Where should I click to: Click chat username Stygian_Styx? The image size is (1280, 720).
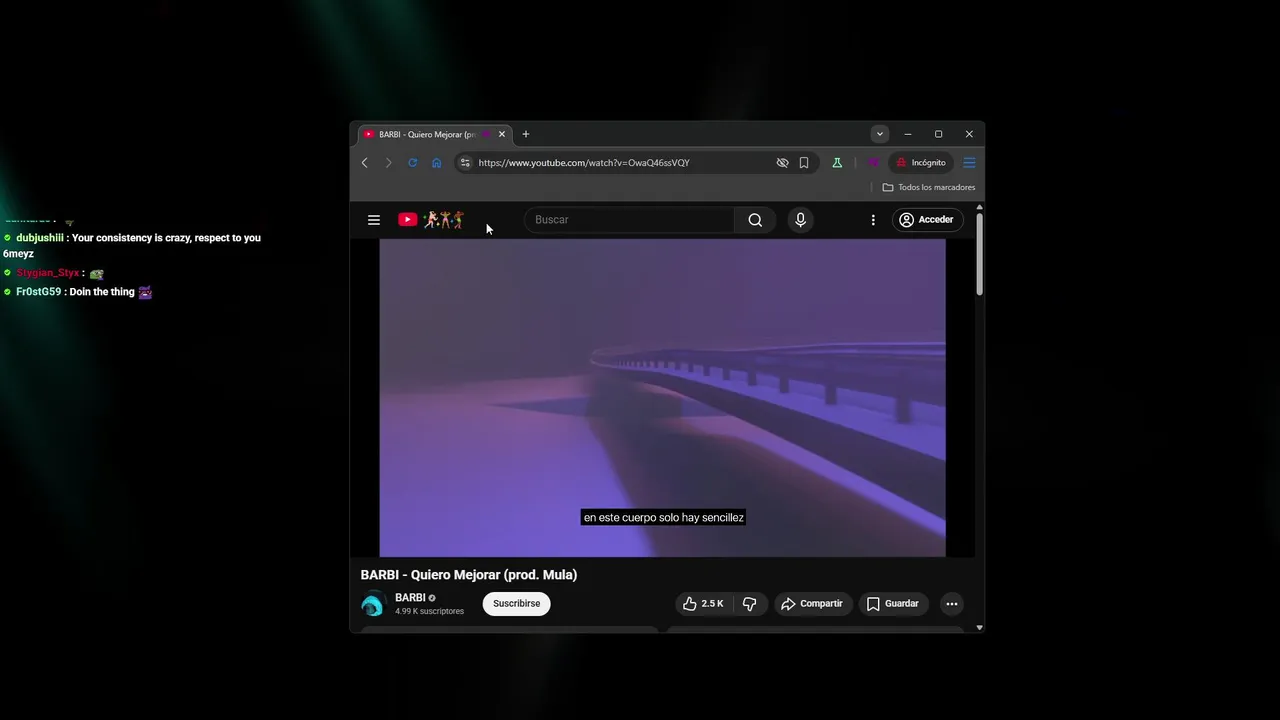click(48, 273)
